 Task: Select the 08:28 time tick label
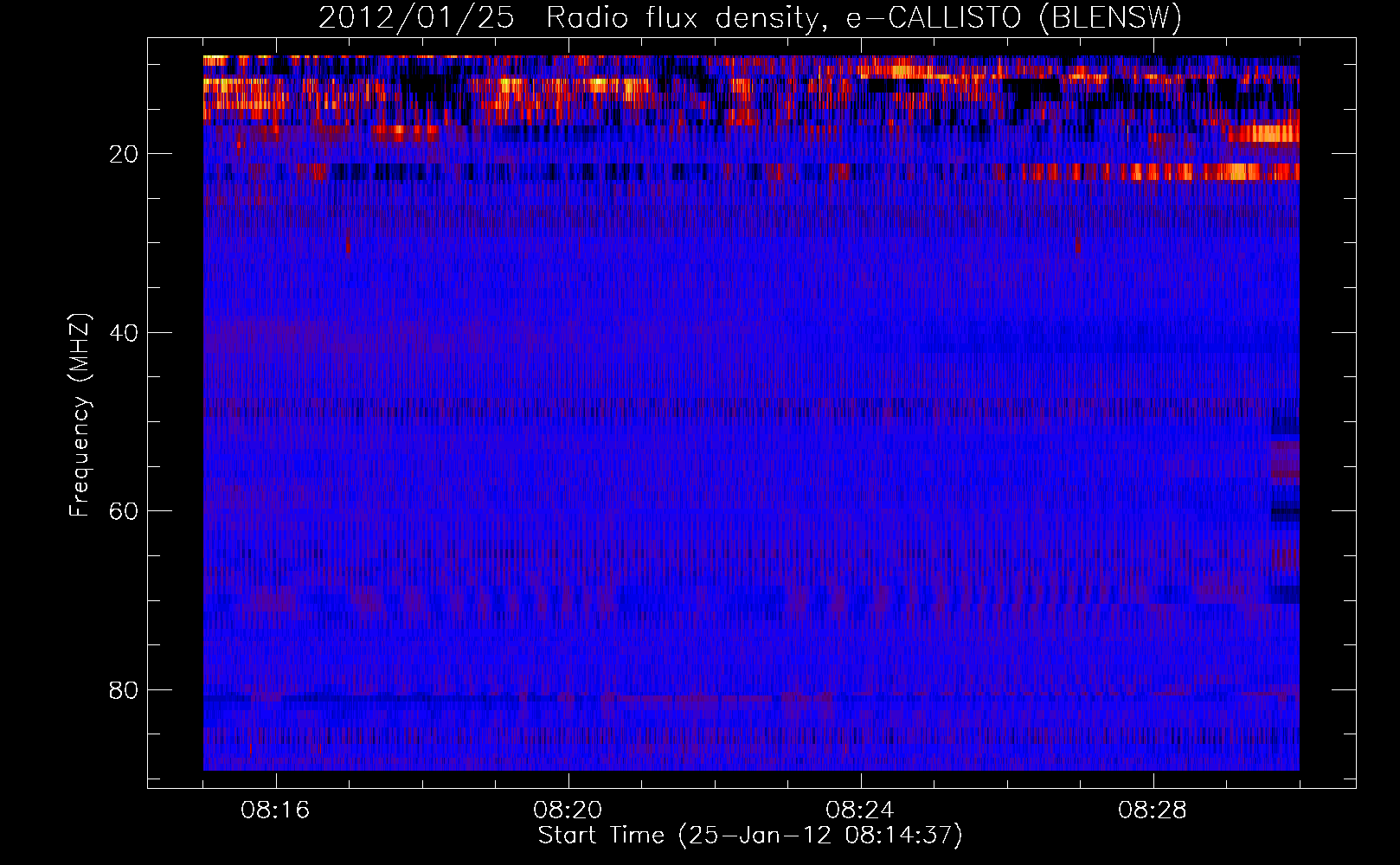point(1153,811)
